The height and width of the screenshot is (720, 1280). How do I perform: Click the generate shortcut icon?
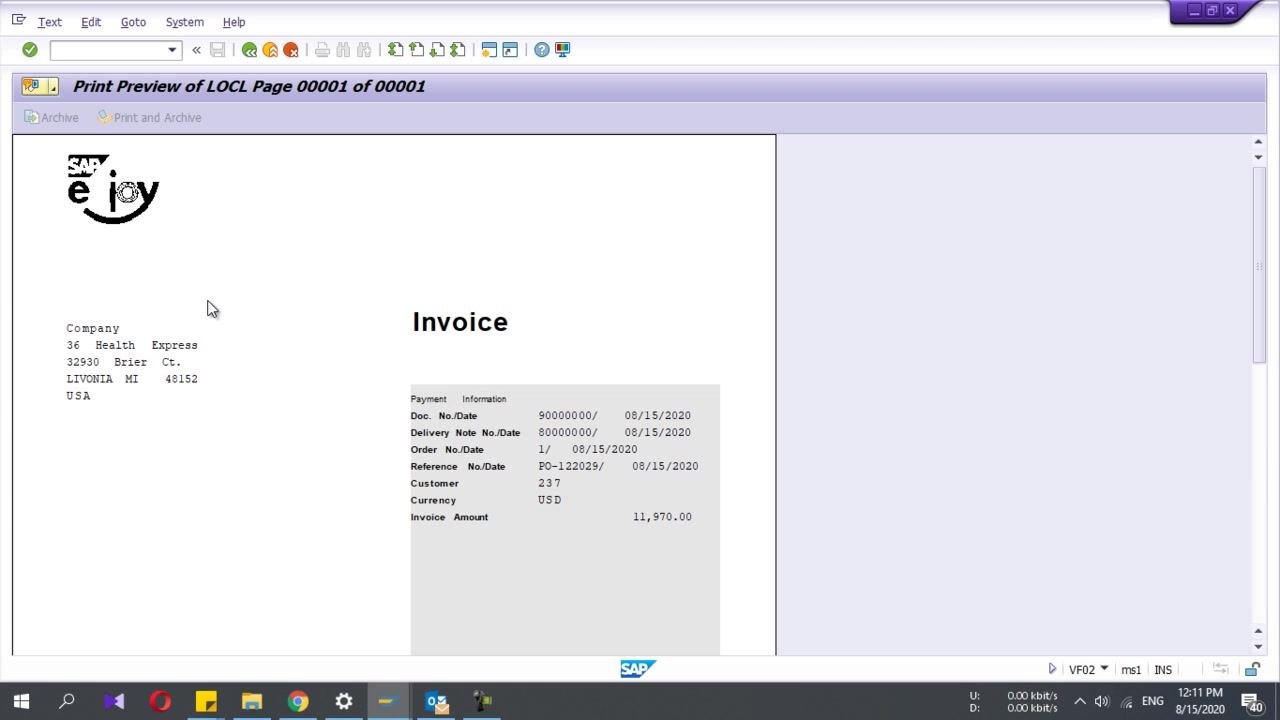[510, 50]
